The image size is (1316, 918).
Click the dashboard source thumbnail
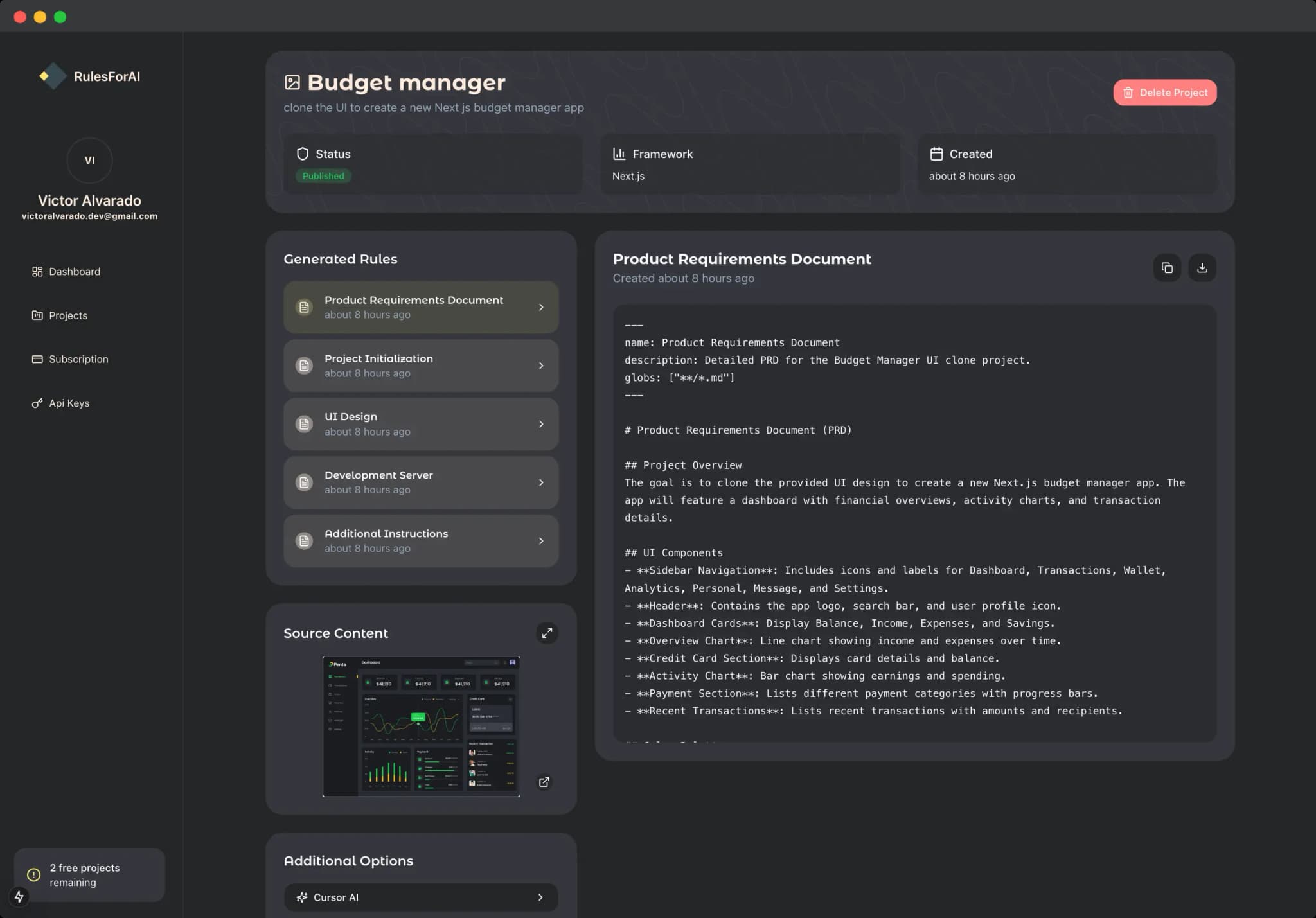pos(421,726)
